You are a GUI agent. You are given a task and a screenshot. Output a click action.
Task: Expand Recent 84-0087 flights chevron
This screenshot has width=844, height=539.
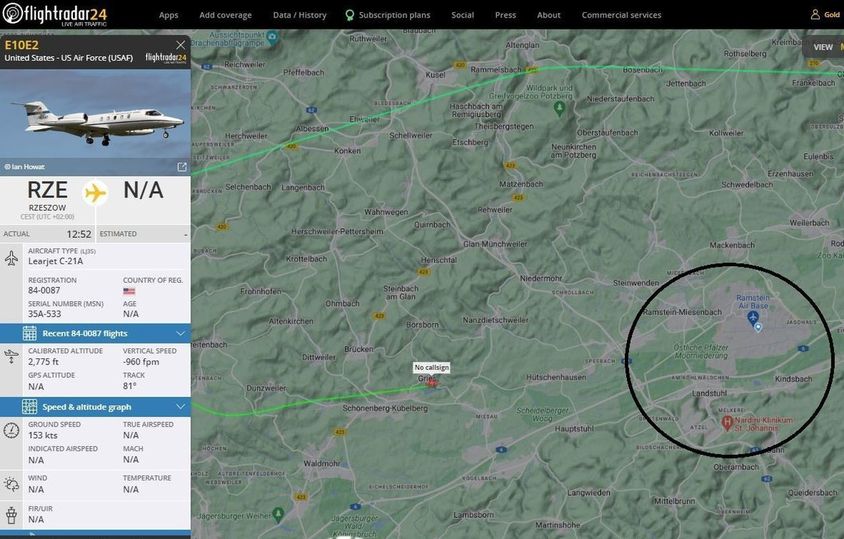pos(181,333)
